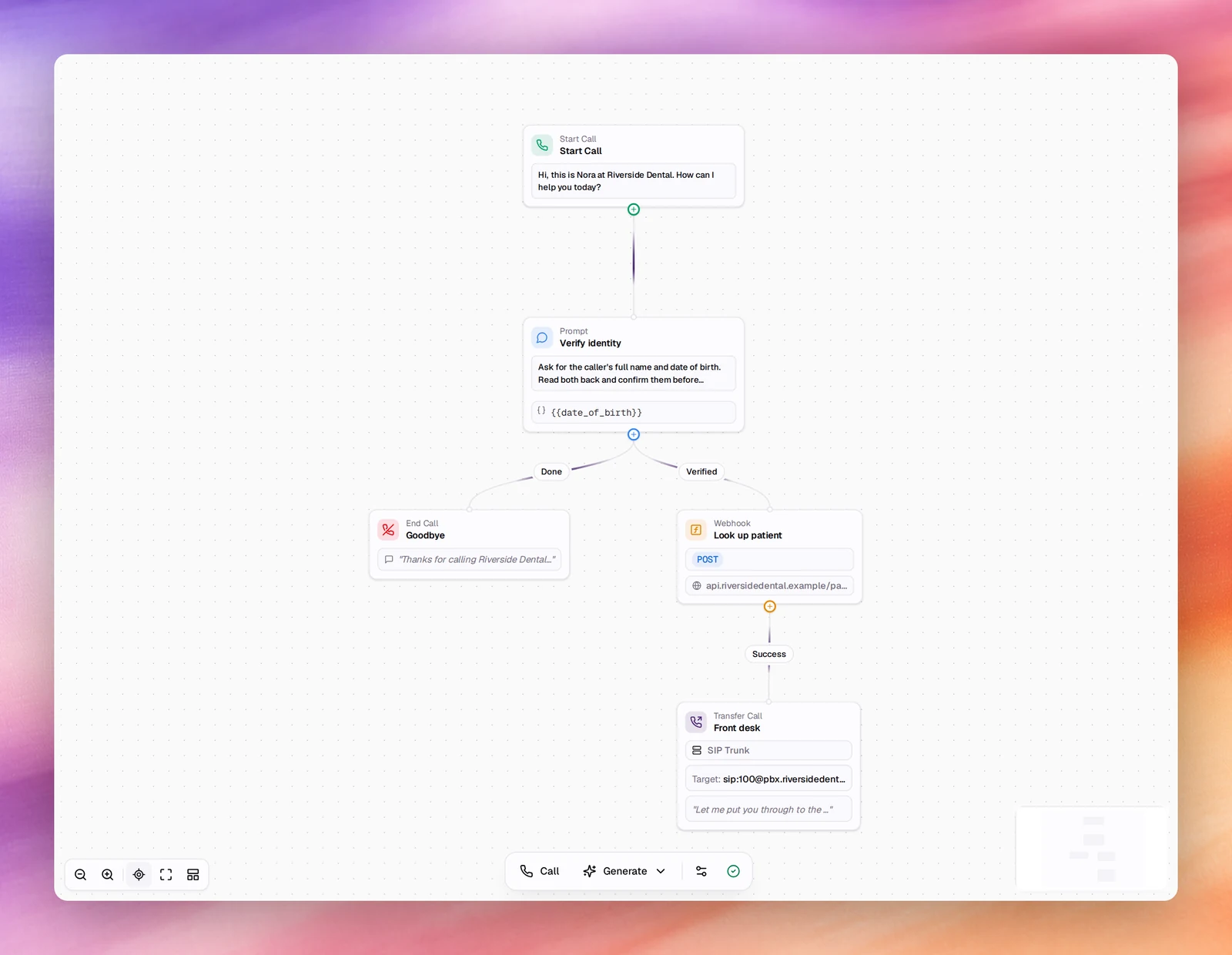Image resolution: width=1232 pixels, height=955 pixels.
Task: Click the minimap in the bottom-right corner
Action: click(x=1092, y=849)
